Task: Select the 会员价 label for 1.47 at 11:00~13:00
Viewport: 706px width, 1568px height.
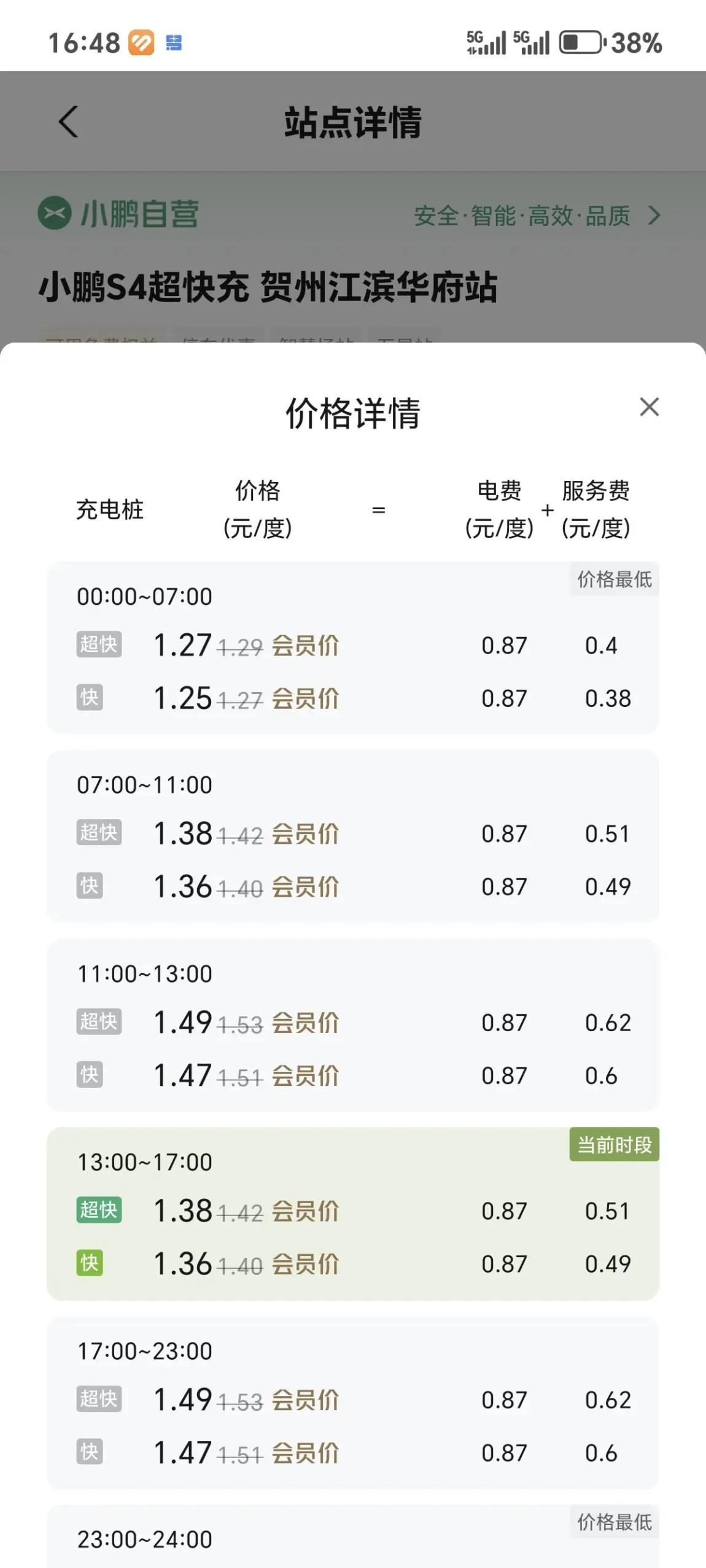Action: click(x=305, y=1076)
